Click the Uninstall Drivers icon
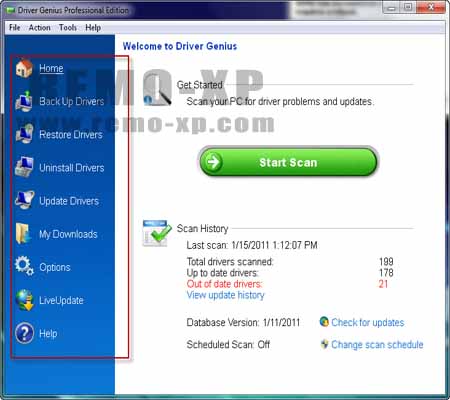Image resolution: width=450 pixels, height=400 pixels. (24, 167)
